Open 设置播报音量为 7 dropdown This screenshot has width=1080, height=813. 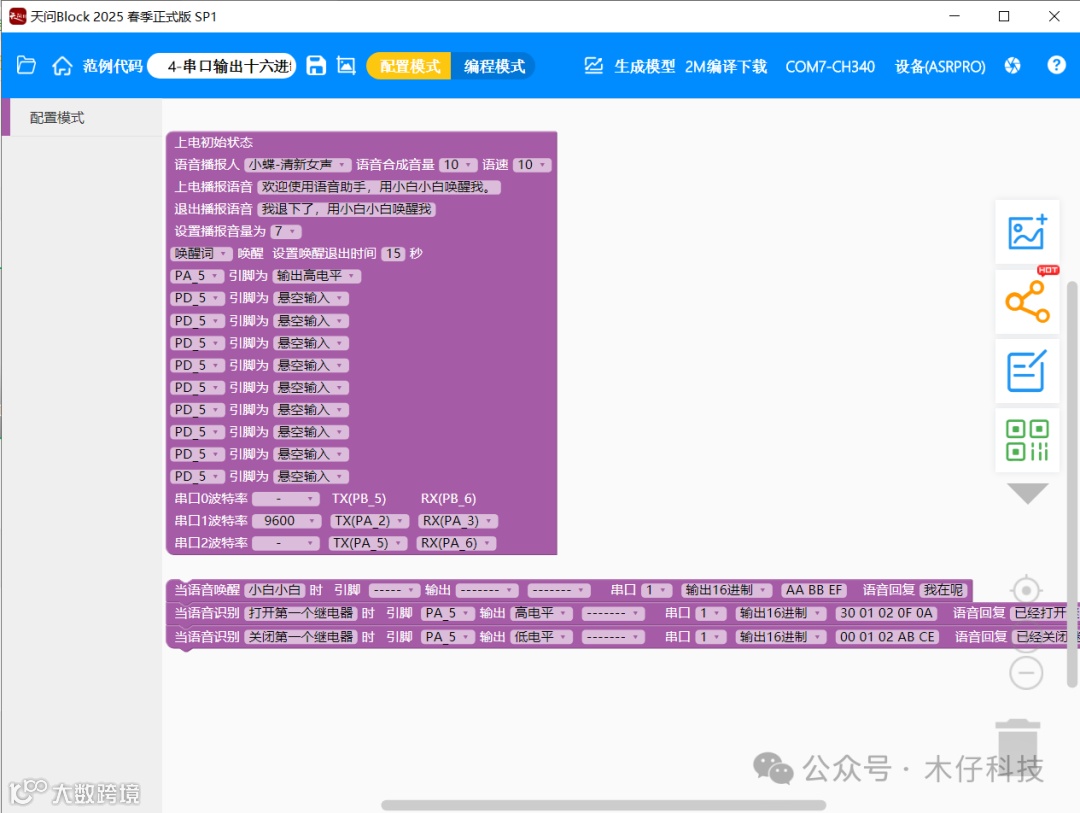[286, 231]
